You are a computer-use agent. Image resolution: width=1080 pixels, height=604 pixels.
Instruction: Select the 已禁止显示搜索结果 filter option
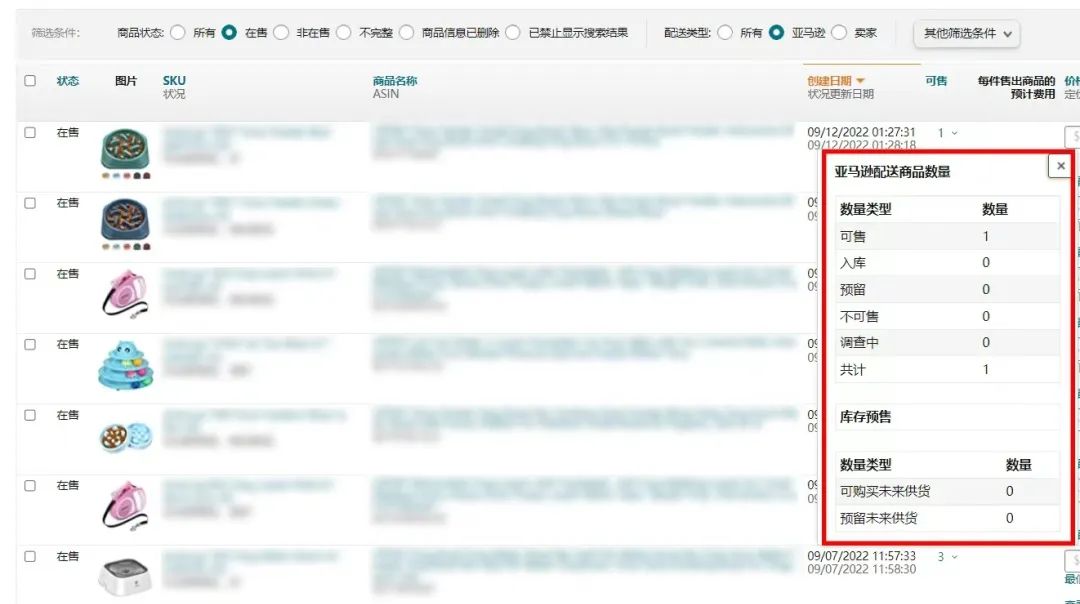point(513,32)
